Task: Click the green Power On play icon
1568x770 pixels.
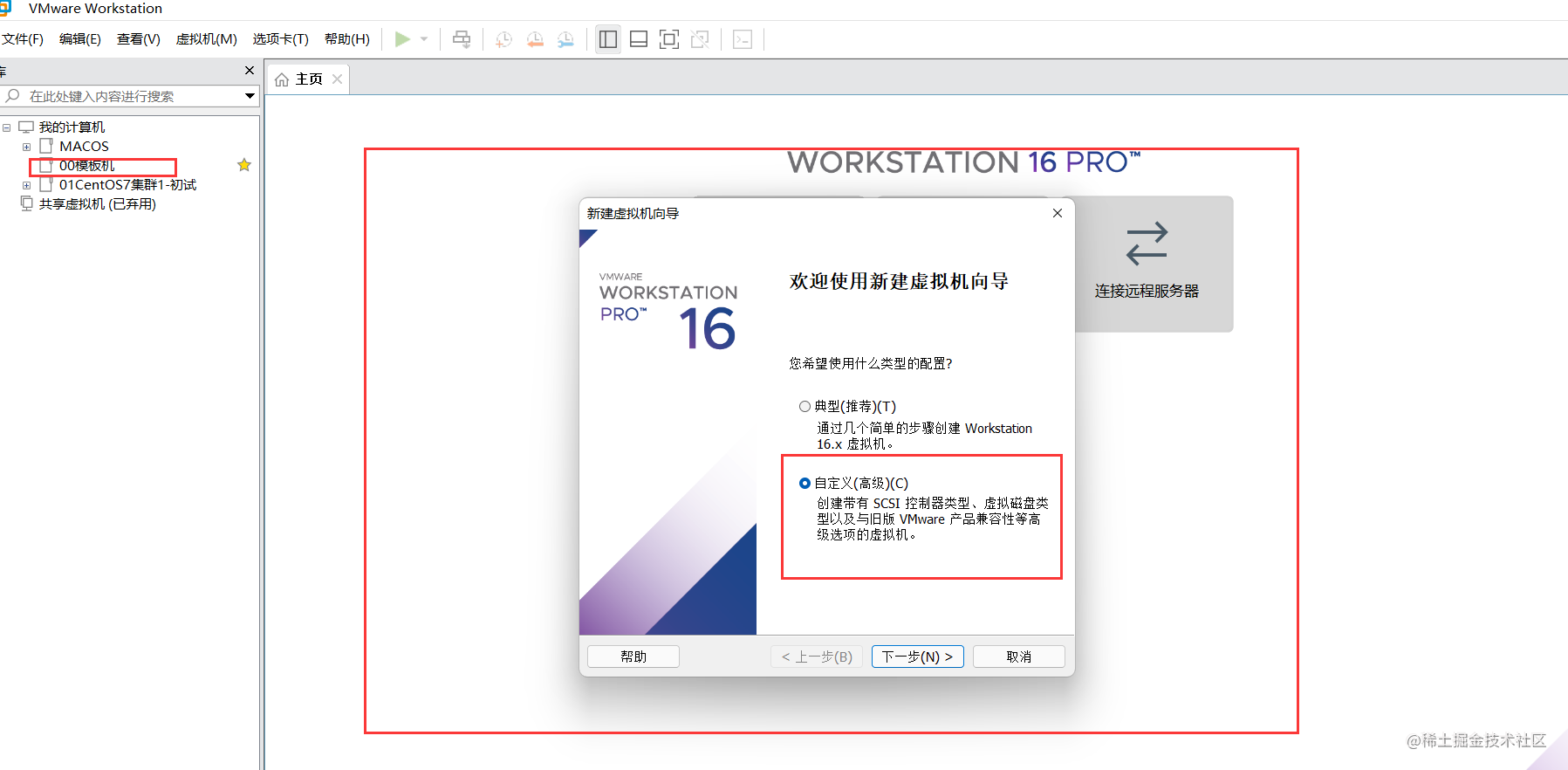Action: 402,39
